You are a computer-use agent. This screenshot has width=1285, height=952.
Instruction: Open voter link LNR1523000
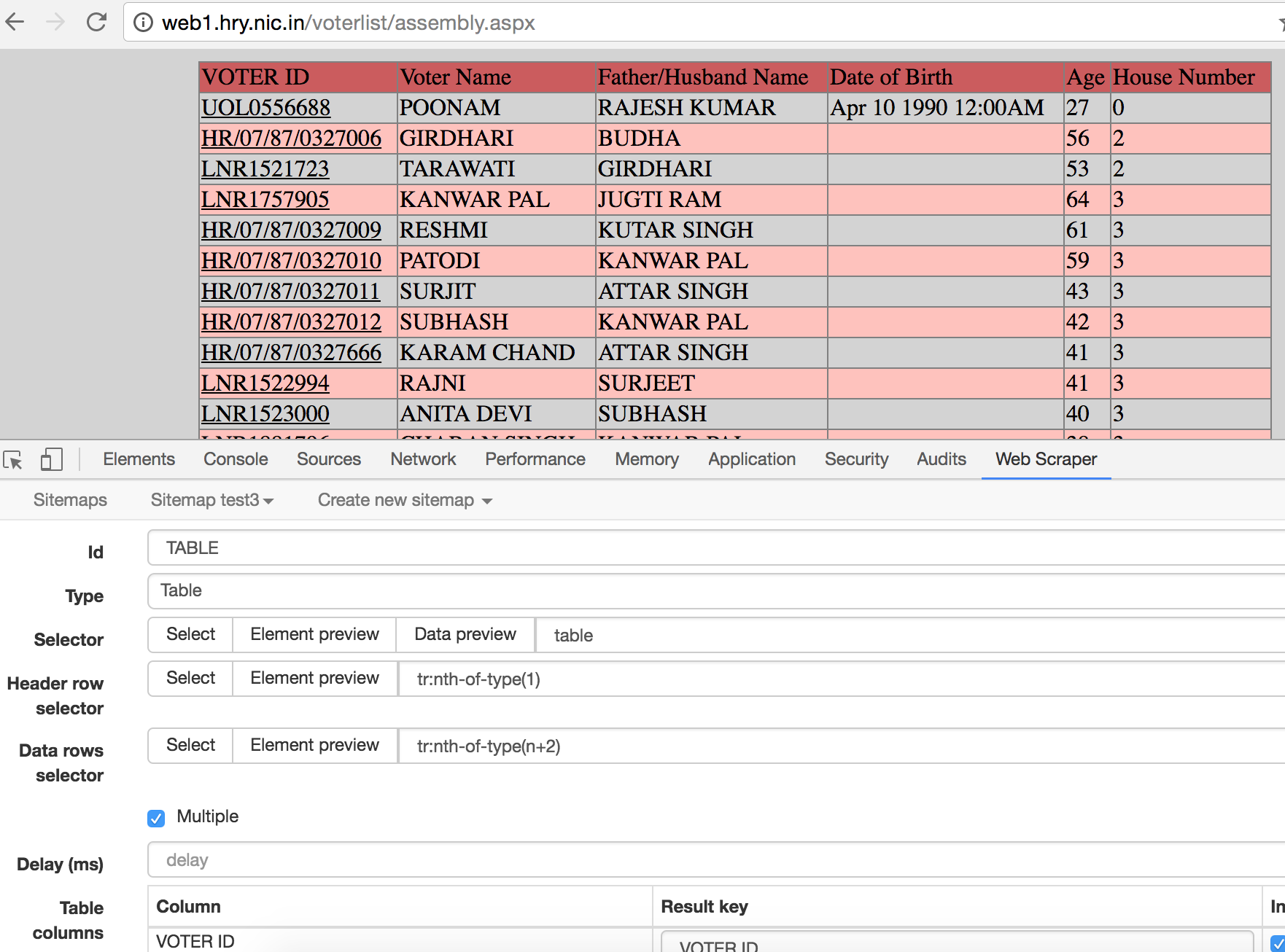(x=265, y=414)
